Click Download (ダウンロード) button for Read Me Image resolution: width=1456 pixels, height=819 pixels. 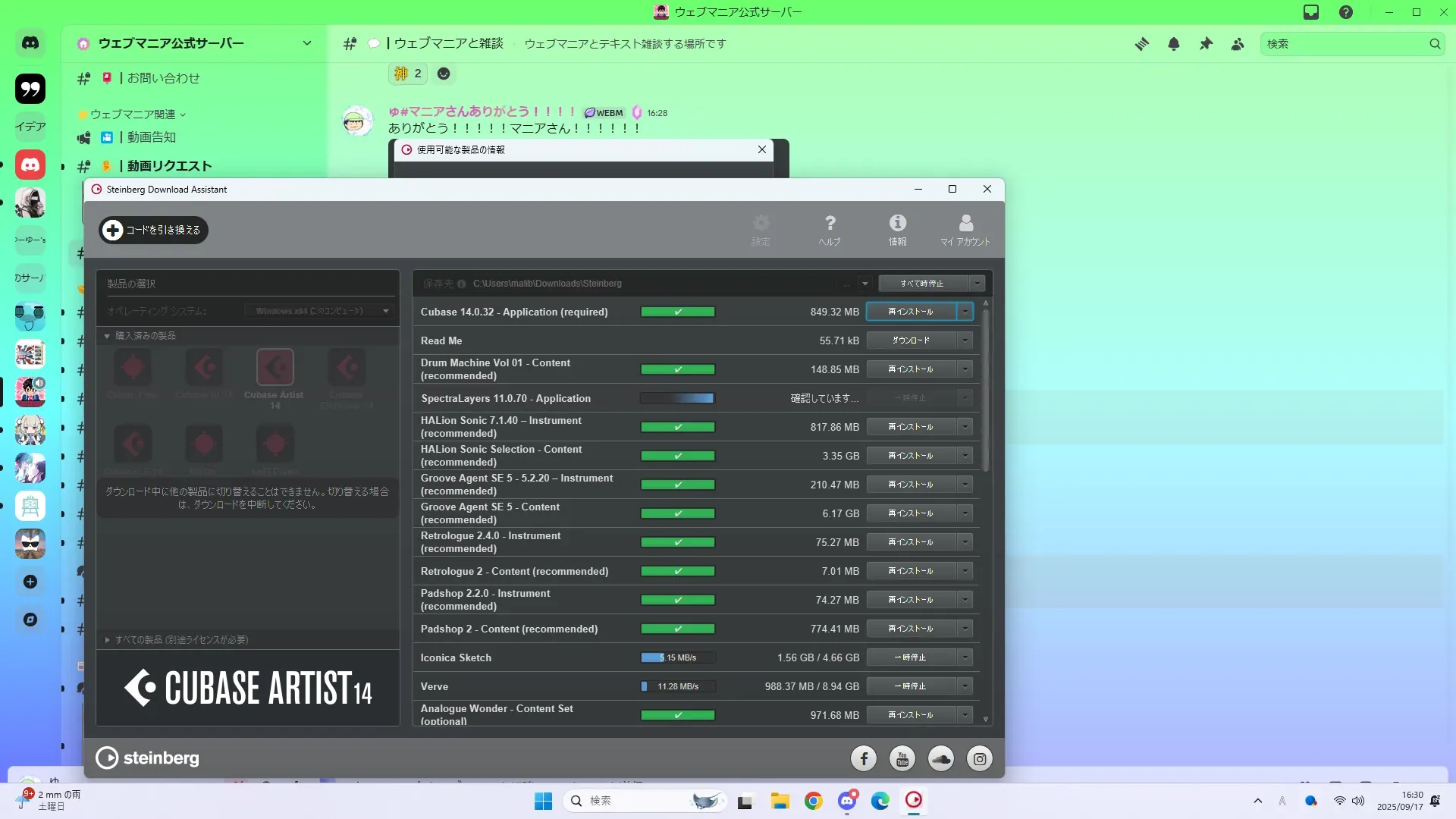pyautogui.click(x=910, y=340)
